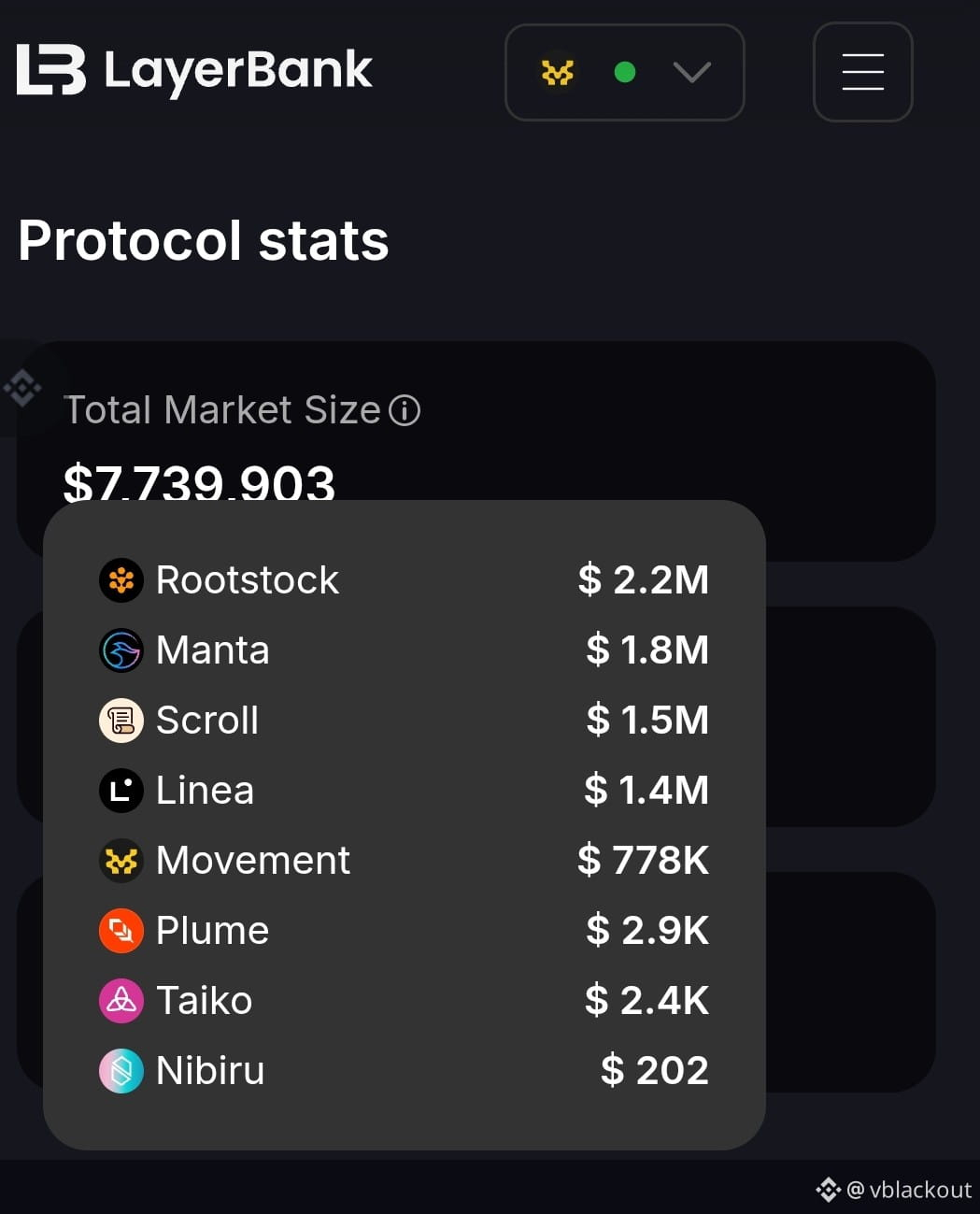The height and width of the screenshot is (1214, 980).
Task: Open the hamburger menu
Action: pos(862,72)
